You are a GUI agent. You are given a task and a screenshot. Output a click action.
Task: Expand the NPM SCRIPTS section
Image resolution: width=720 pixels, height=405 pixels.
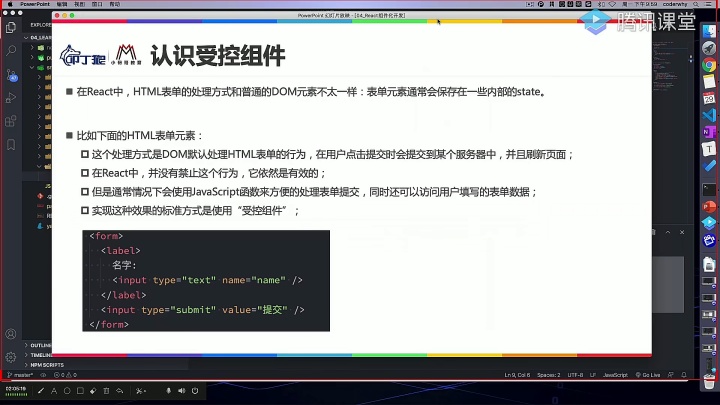coord(44,365)
